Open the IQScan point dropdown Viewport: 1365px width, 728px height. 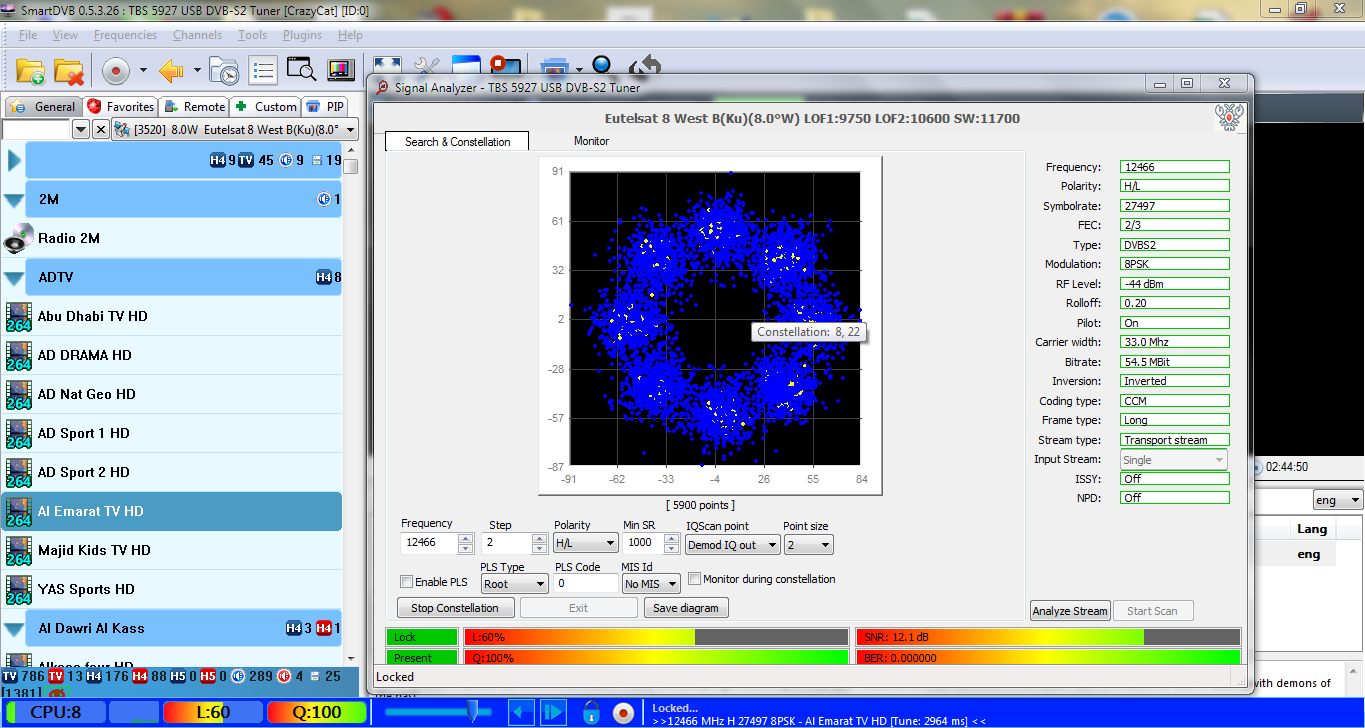(734, 544)
